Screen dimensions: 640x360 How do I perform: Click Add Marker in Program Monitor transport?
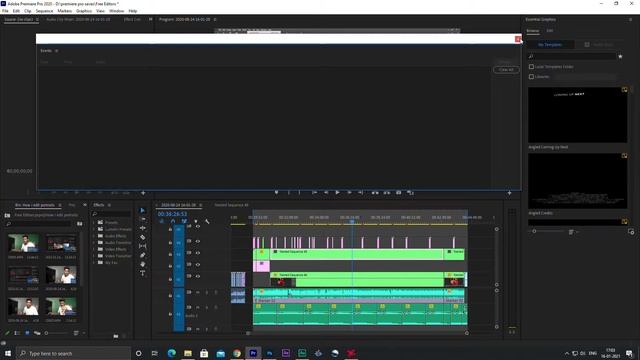[276, 193]
